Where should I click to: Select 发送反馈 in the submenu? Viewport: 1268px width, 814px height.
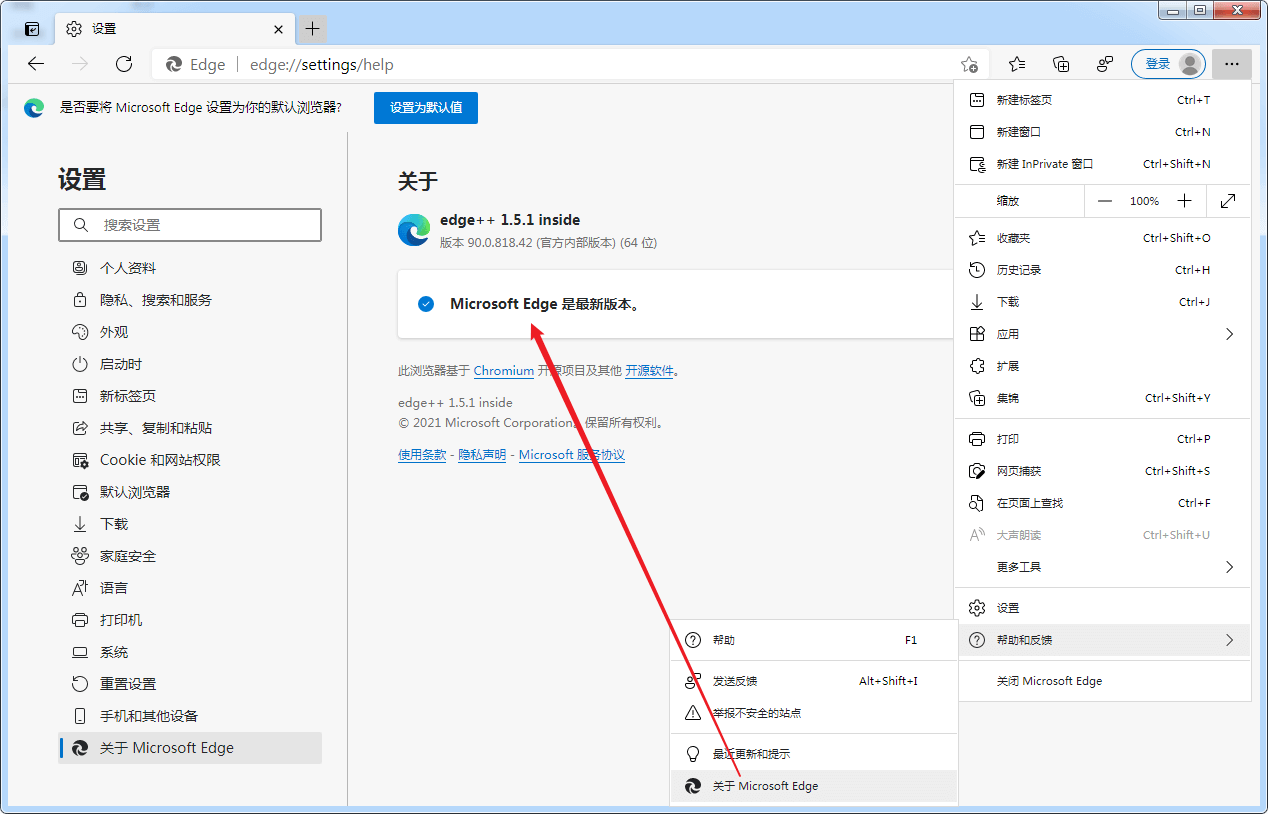click(x=814, y=681)
